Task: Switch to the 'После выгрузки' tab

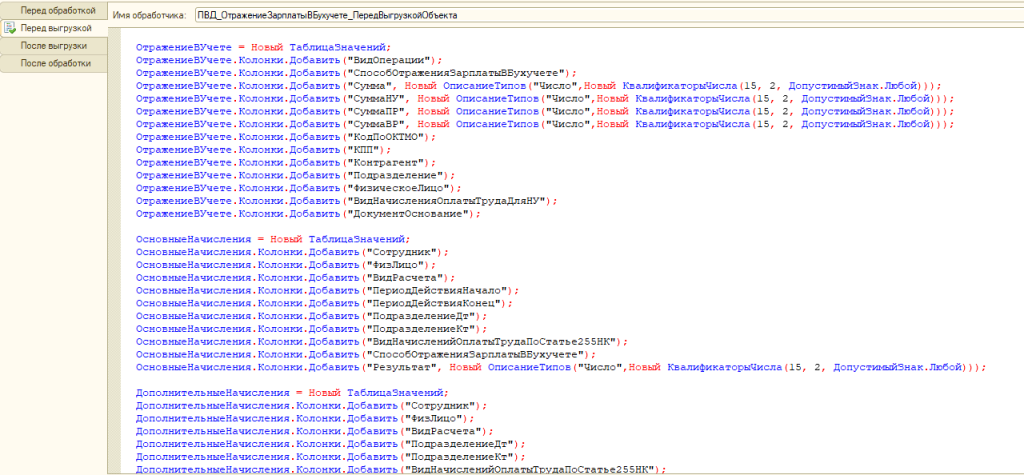Action: (x=53, y=46)
